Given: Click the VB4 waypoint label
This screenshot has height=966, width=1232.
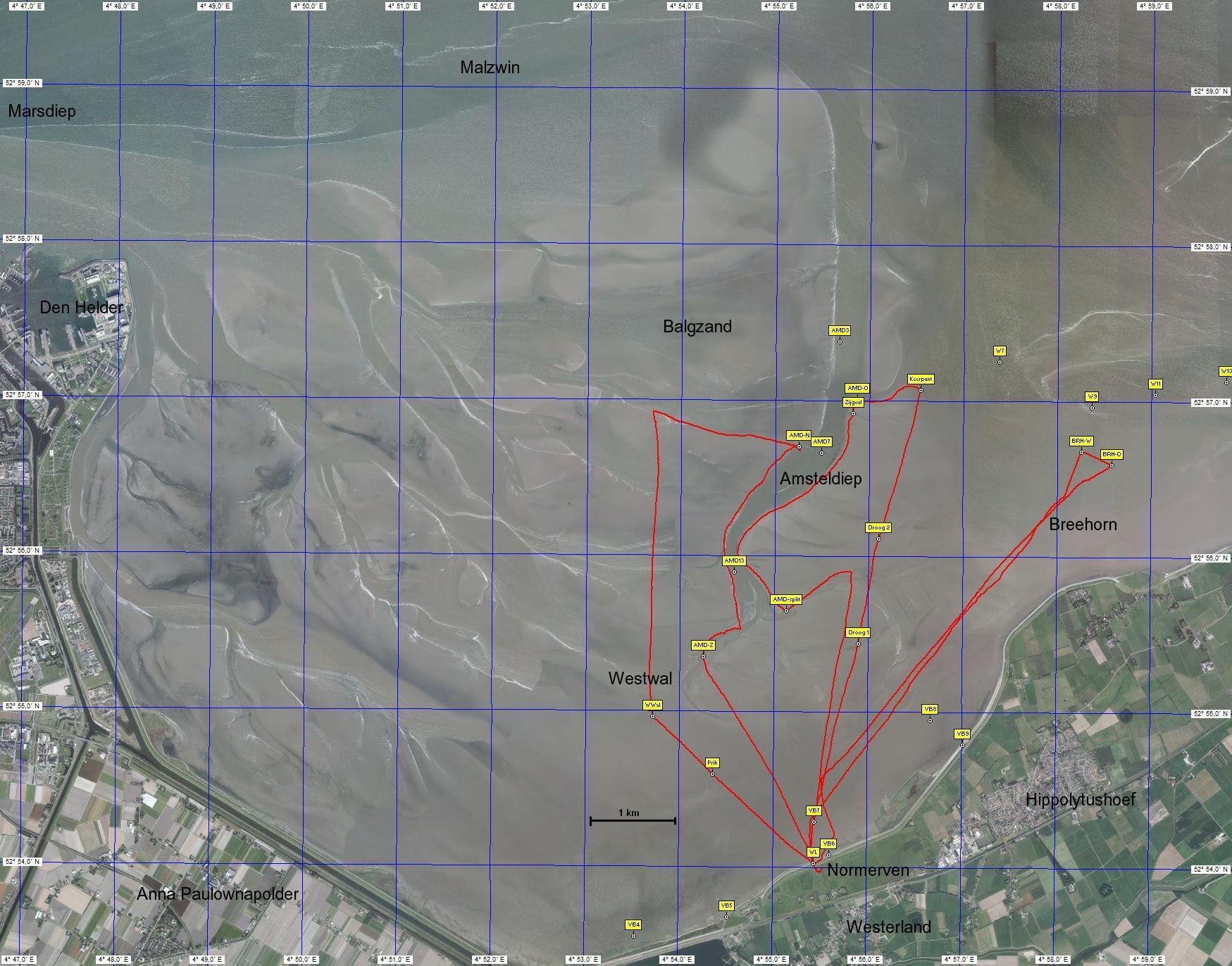Looking at the screenshot, I should click(633, 924).
